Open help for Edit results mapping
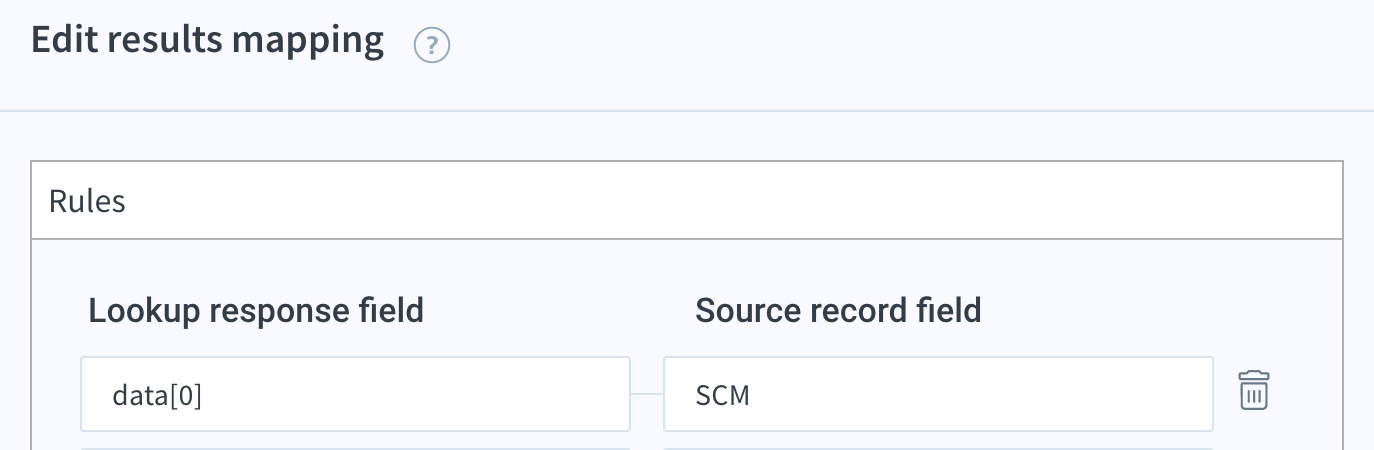This screenshot has width=1374, height=450. click(x=432, y=46)
